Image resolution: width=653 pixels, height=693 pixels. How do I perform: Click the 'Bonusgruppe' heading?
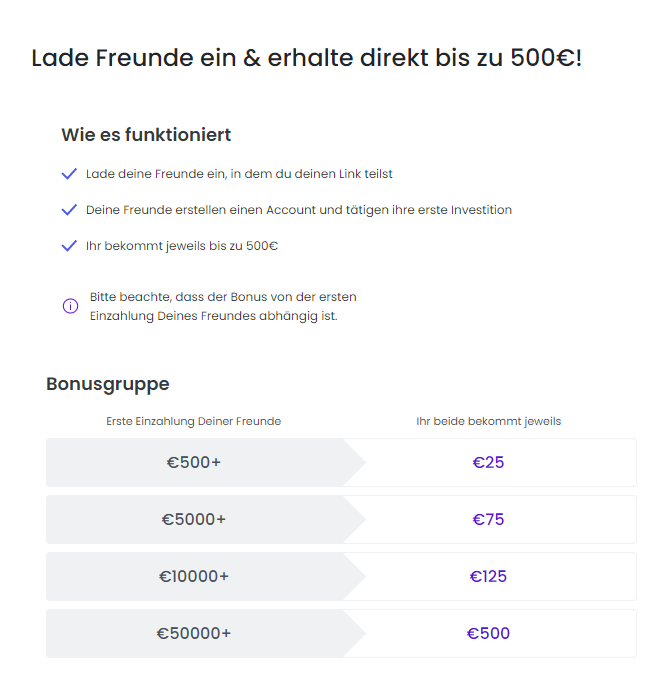[108, 384]
